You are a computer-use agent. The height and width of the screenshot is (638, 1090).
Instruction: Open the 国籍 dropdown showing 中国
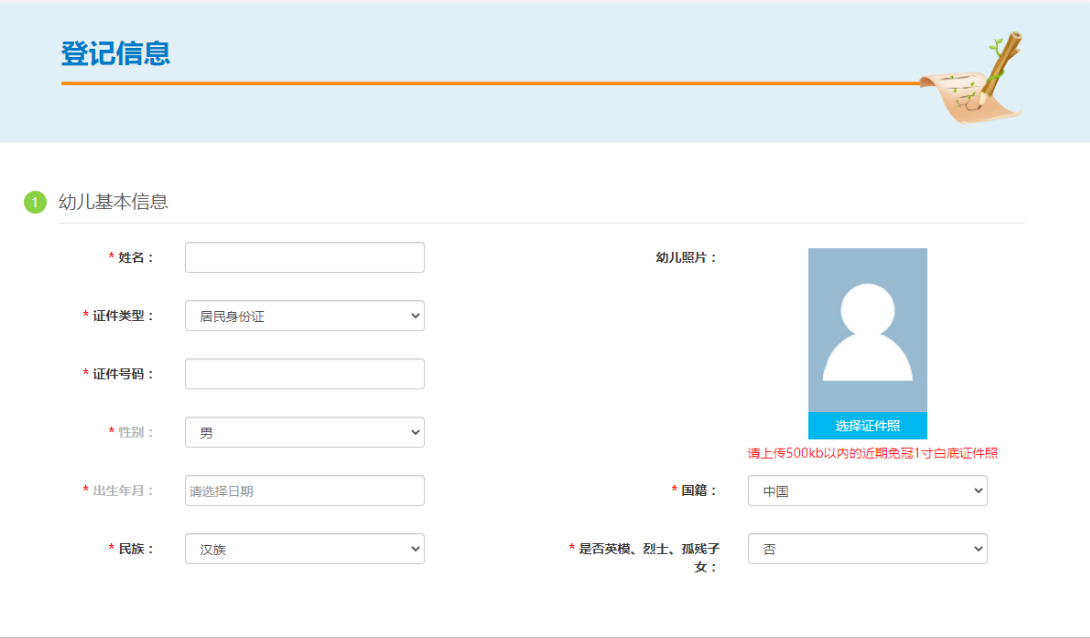(867, 491)
